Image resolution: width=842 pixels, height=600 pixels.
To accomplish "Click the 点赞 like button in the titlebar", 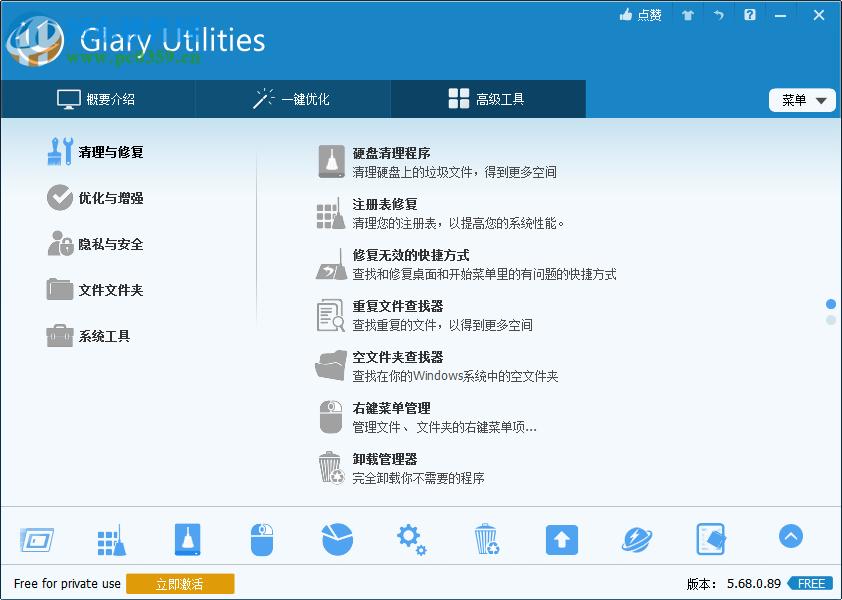I will click(x=640, y=15).
